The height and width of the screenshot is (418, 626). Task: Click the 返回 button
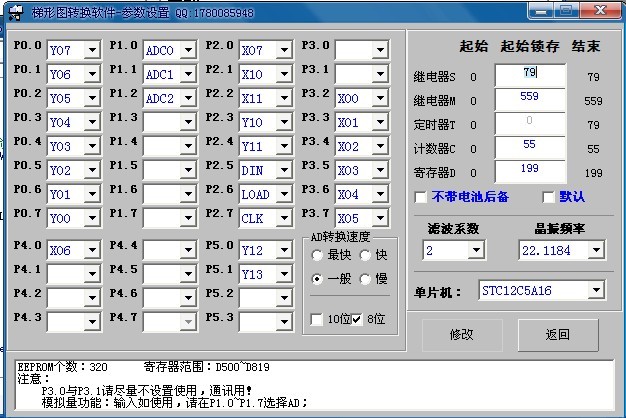click(557, 334)
